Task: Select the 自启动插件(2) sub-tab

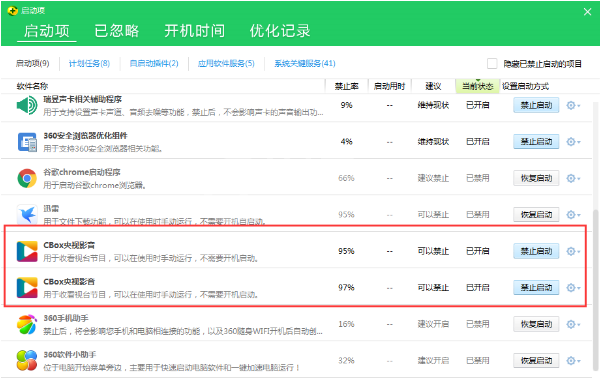Action: pos(154,64)
